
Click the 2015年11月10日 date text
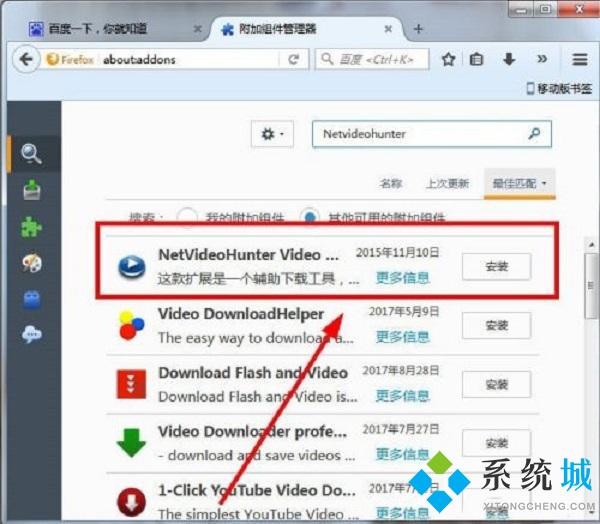tap(397, 253)
